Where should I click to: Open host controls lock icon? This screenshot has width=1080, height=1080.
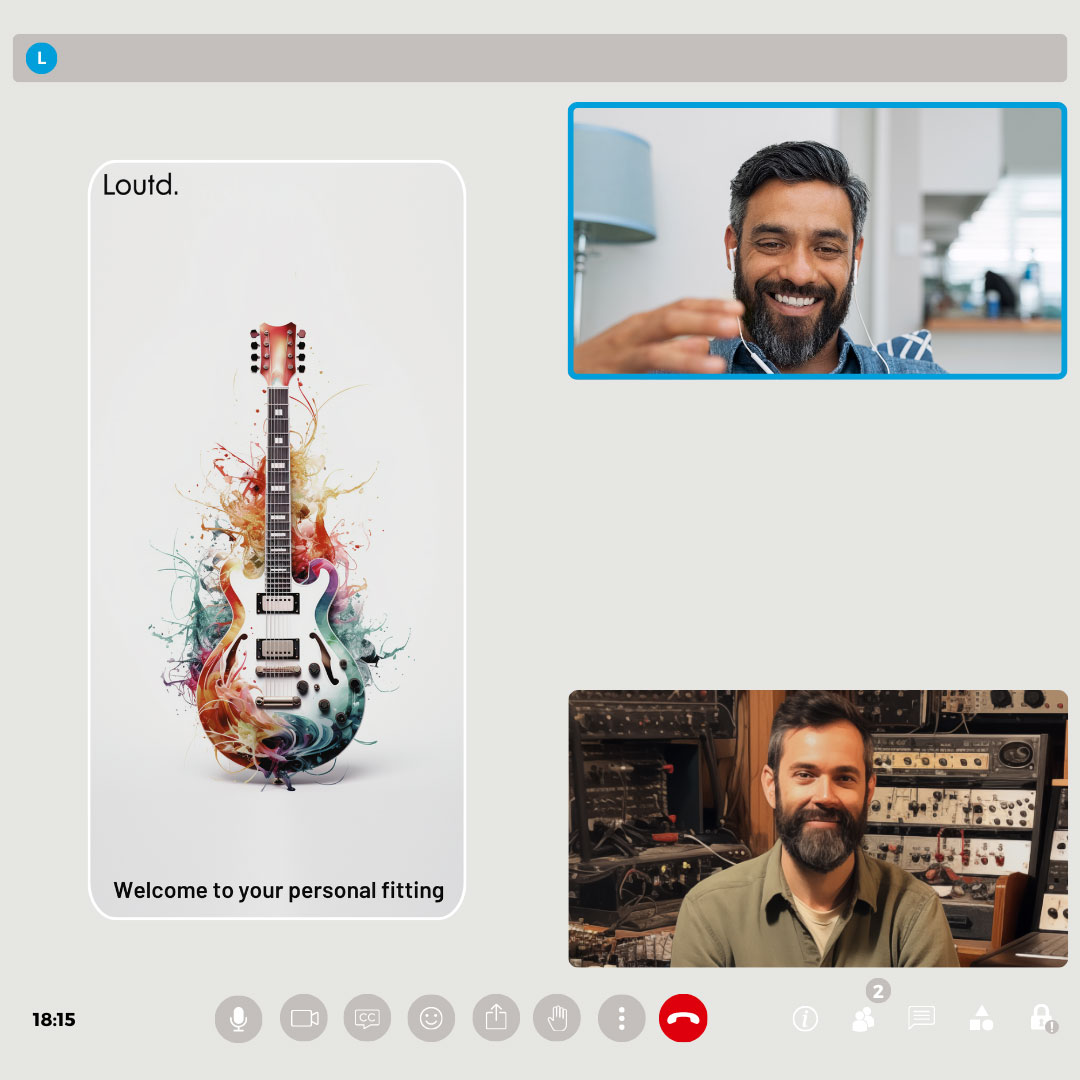pos(1042,1018)
